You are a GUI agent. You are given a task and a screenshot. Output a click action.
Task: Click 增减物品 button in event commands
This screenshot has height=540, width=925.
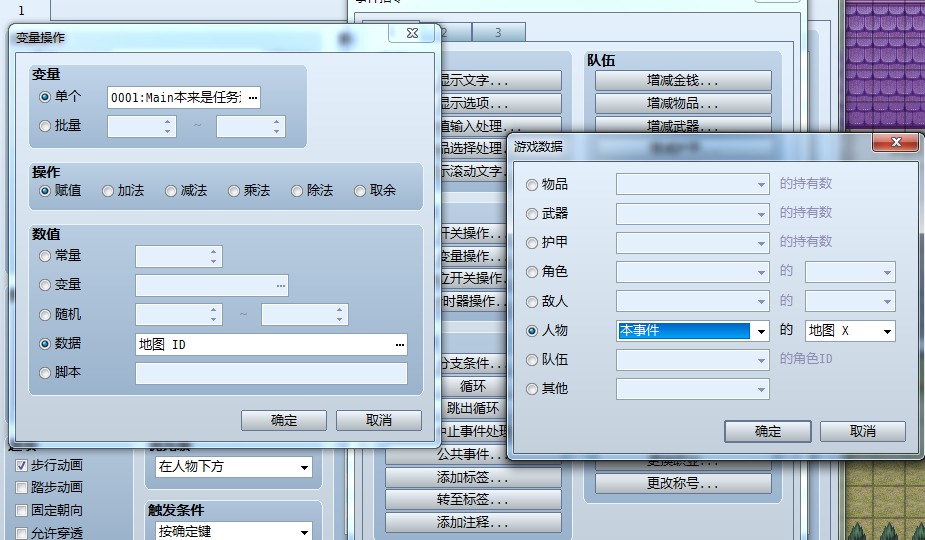click(683, 103)
